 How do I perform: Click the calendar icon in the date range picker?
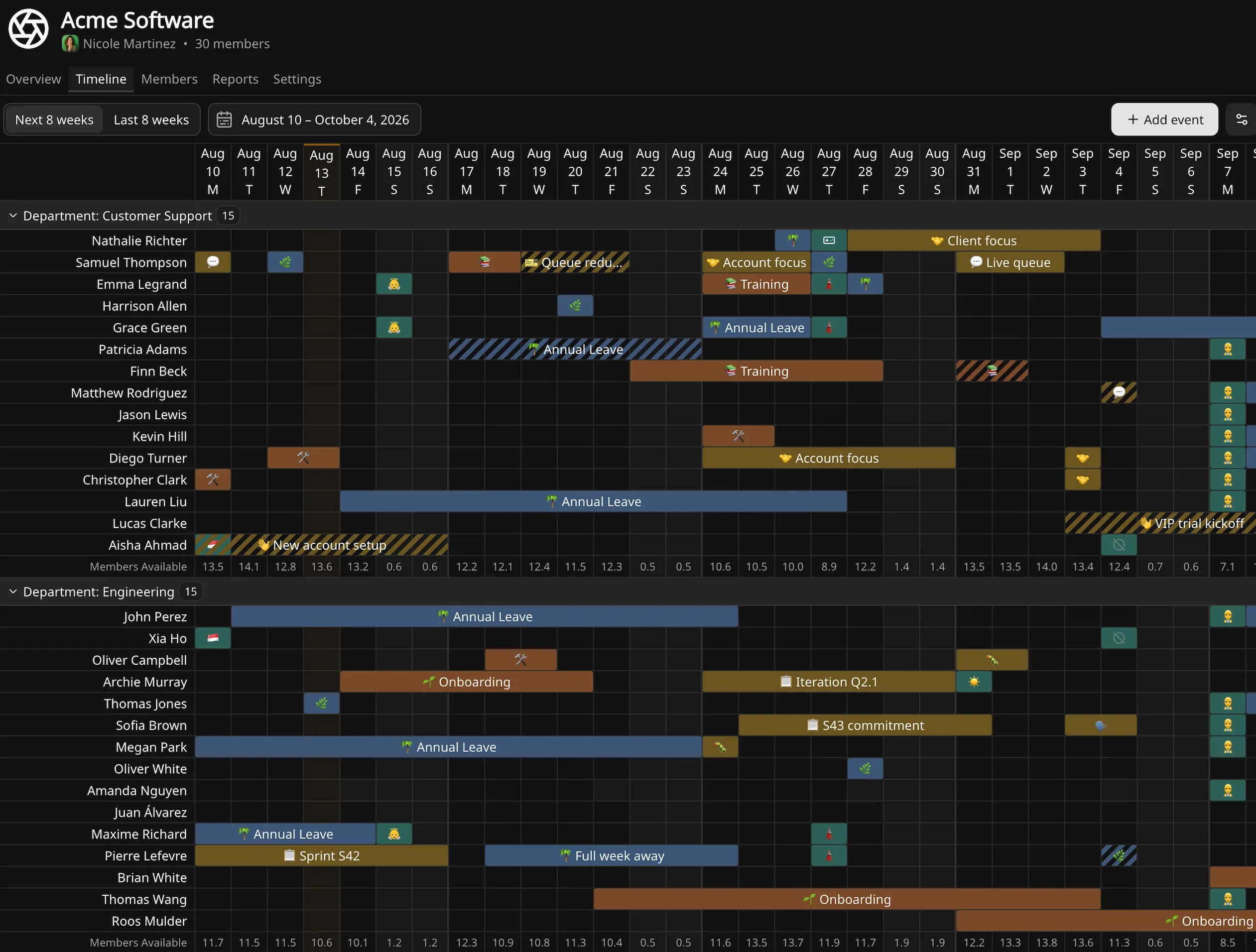point(224,120)
